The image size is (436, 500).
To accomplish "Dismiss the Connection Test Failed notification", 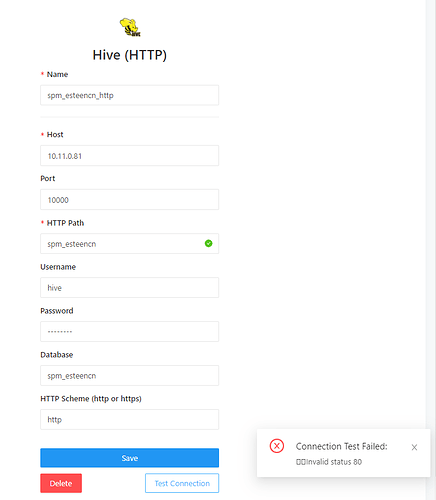I will (x=414, y=447).
